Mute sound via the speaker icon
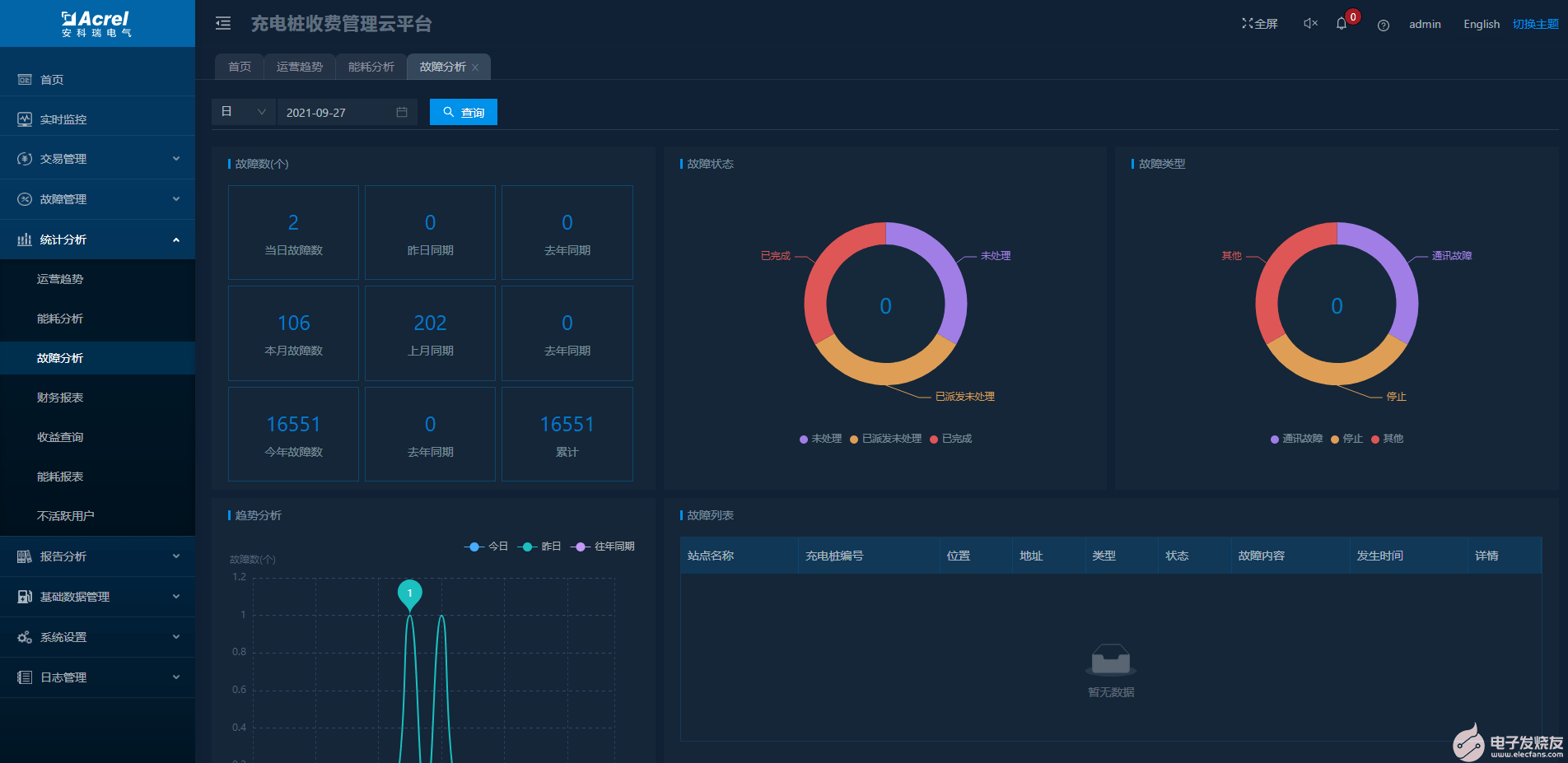 coord(1309,24)
